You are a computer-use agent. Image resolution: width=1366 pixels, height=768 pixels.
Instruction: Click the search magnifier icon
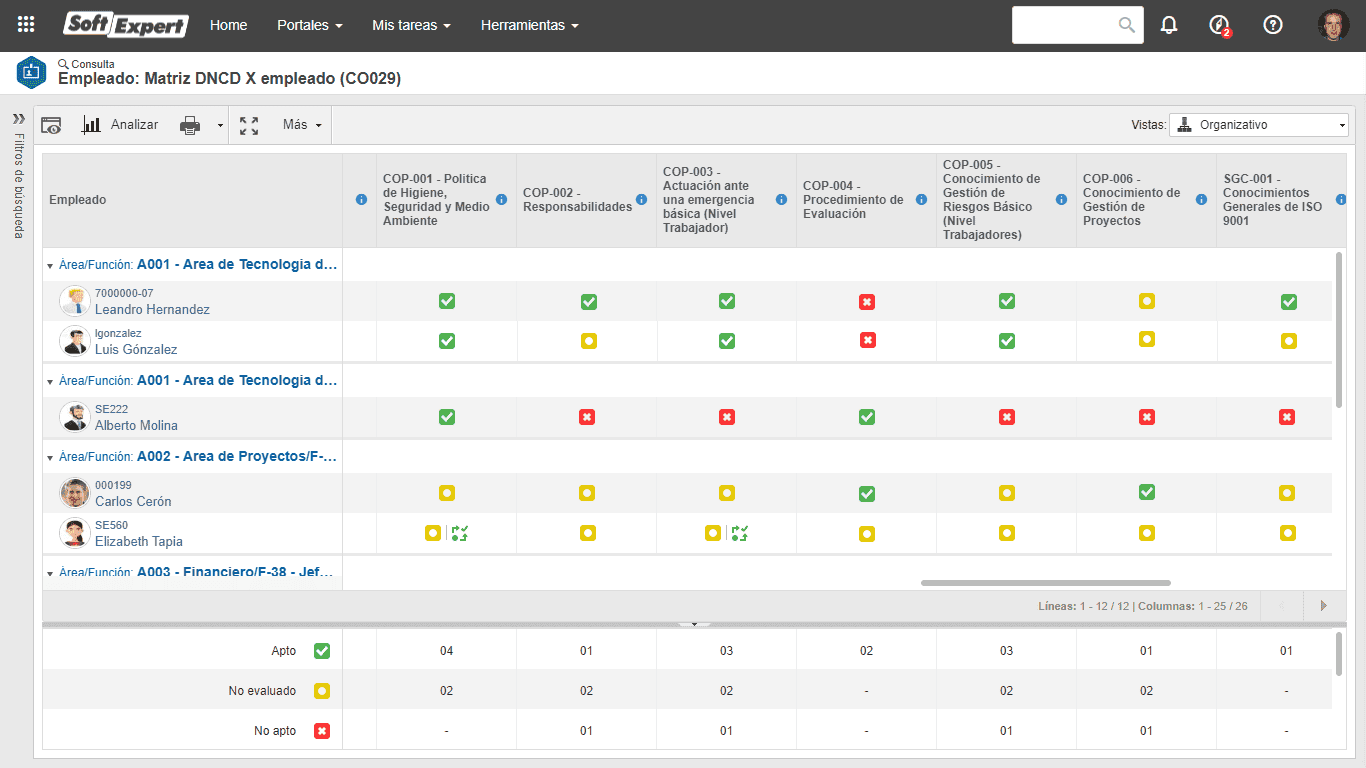click(x=1127, y=25)
